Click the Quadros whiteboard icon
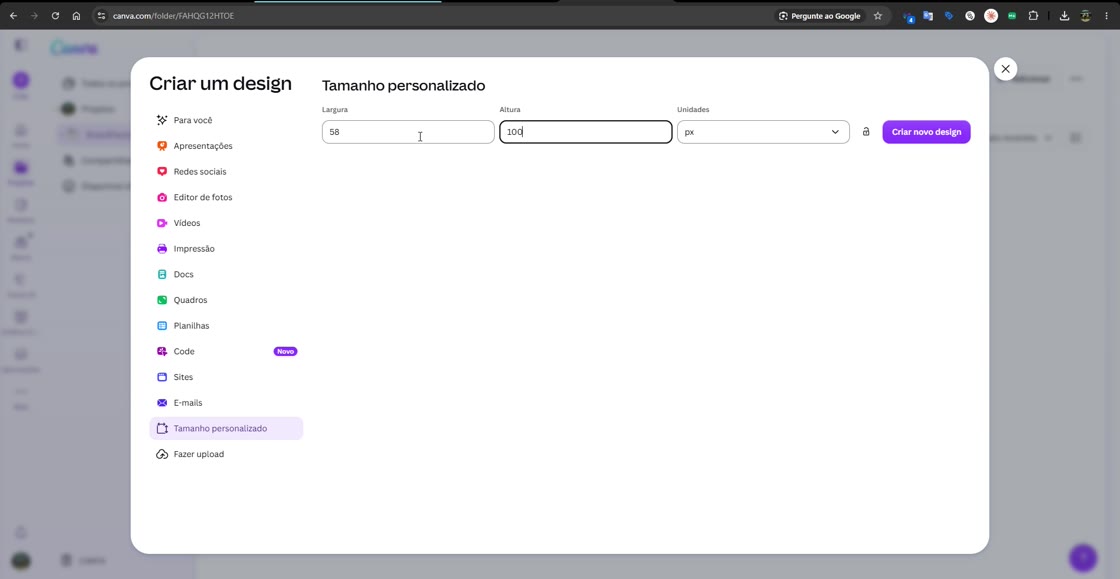The image size is (1120, 579). click(162, 300)
